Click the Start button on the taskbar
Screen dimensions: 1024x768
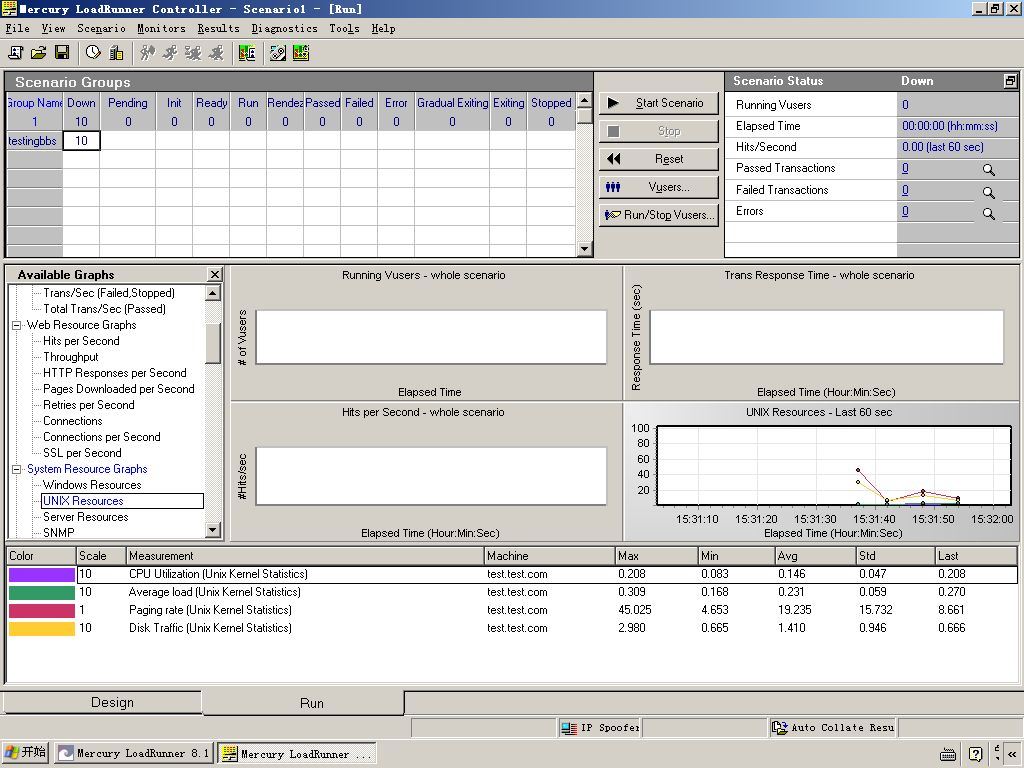[25, 754]
